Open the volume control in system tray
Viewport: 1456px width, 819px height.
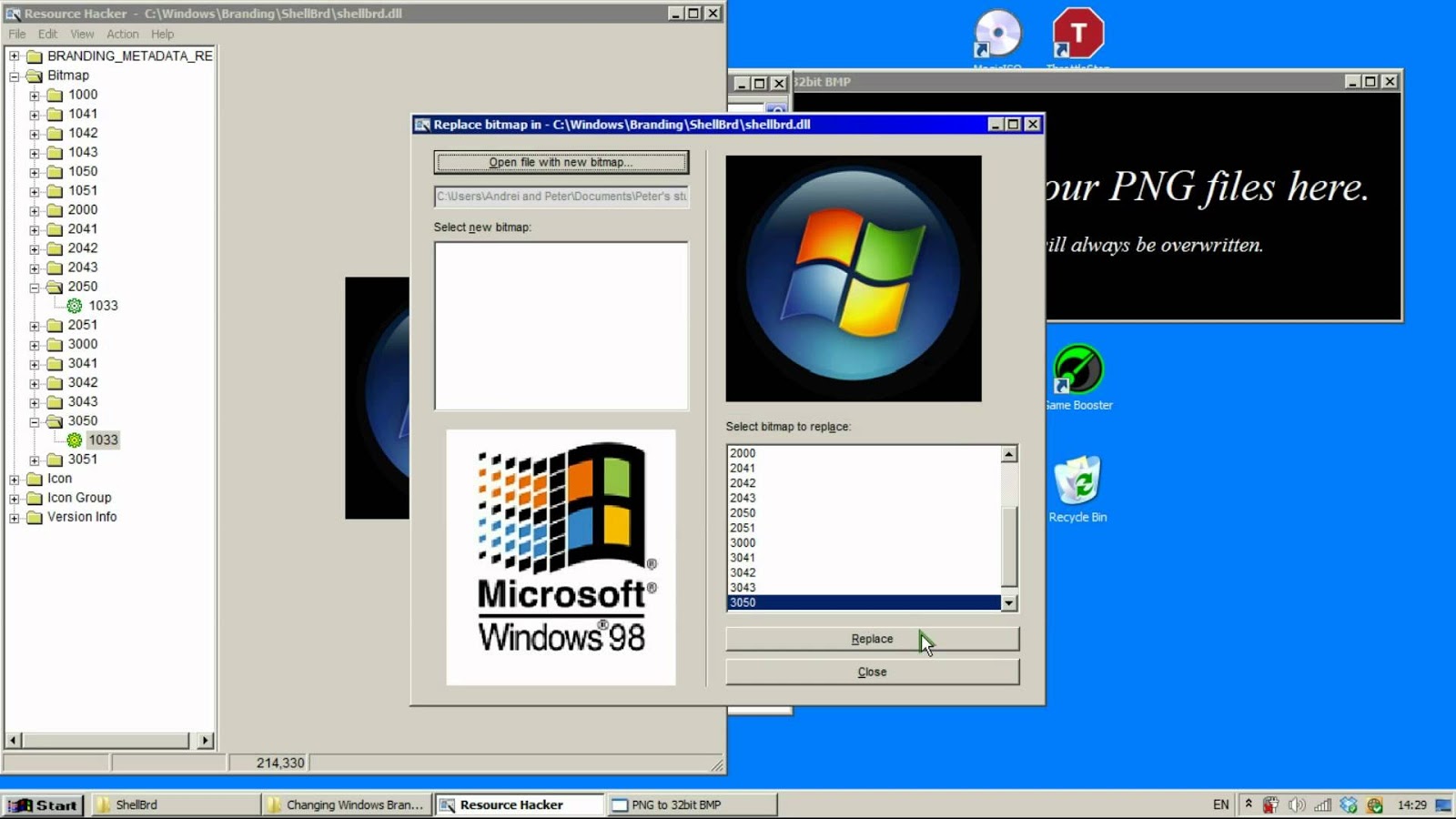pos(1296,804)
